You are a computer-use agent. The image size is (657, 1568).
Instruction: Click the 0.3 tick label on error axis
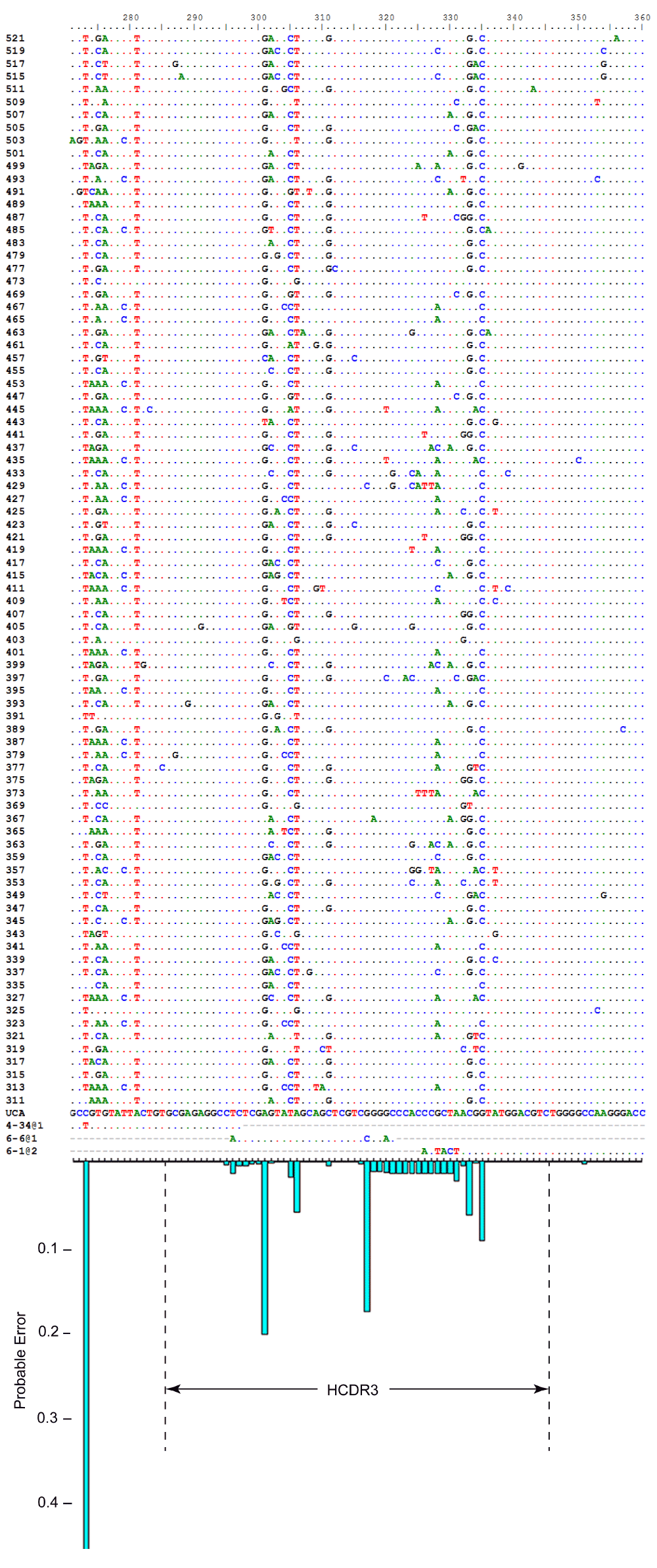click(48, 1418)
